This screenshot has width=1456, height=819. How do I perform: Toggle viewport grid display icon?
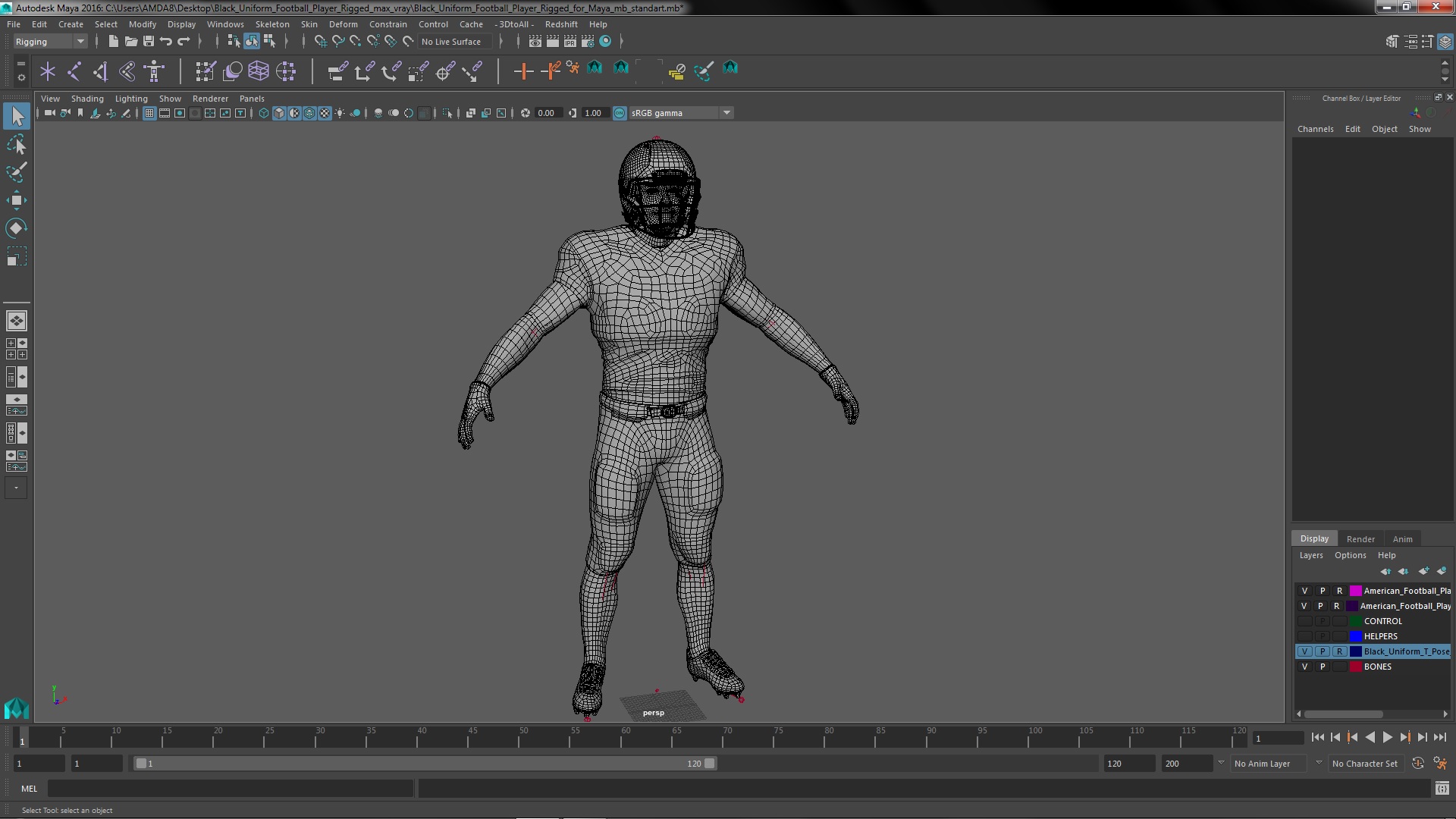(x=149, y=113)
